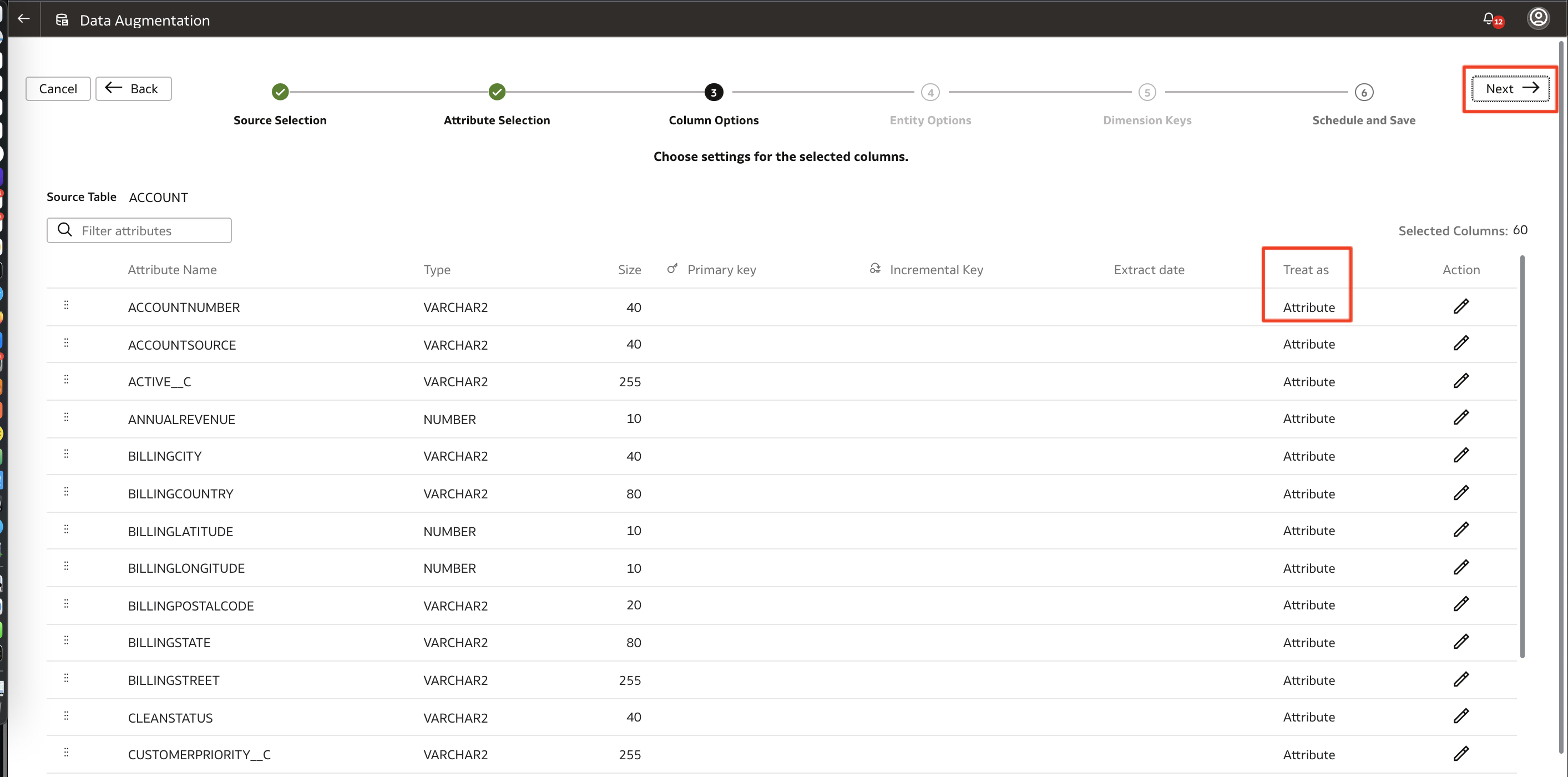Edit CUSTOMERPRIORITY__C via its pencil icon

tap(1461, 753)
